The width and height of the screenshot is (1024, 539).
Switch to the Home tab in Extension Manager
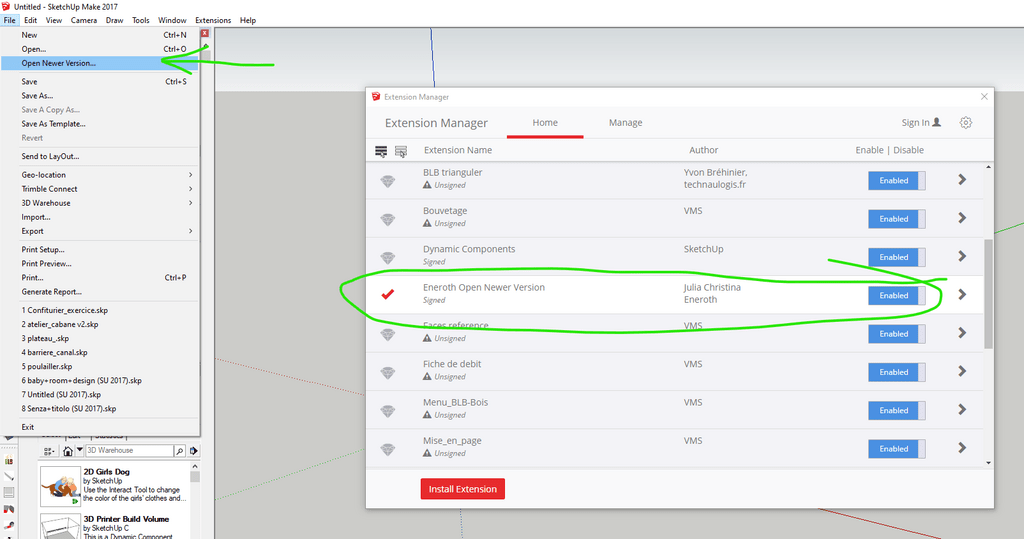click(x=545, y=123)
